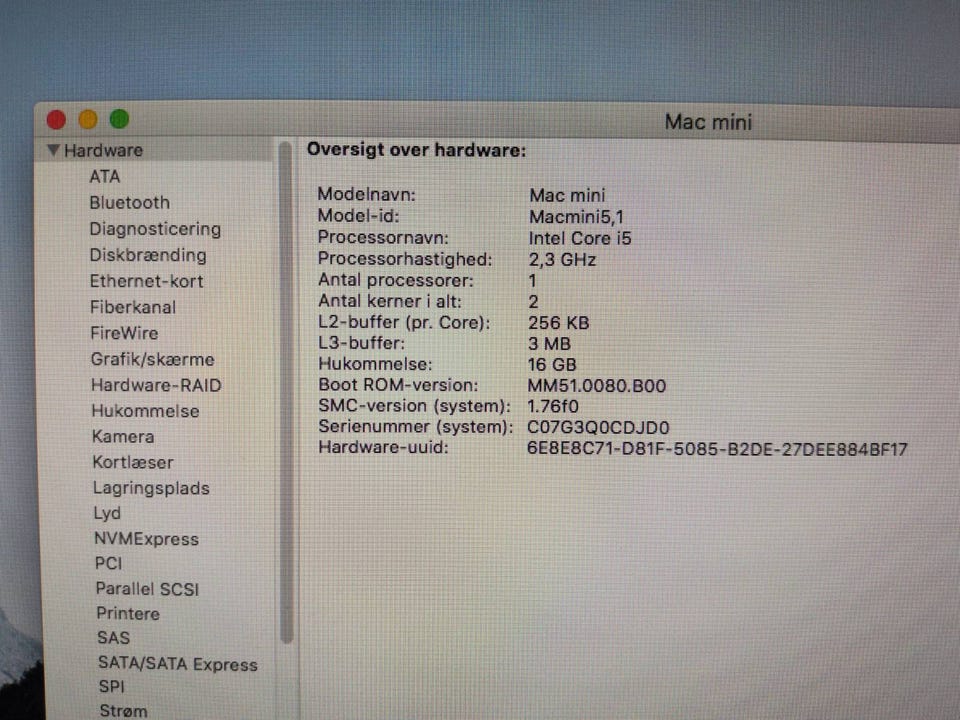Click the 'Processornavn:' label

383,238
